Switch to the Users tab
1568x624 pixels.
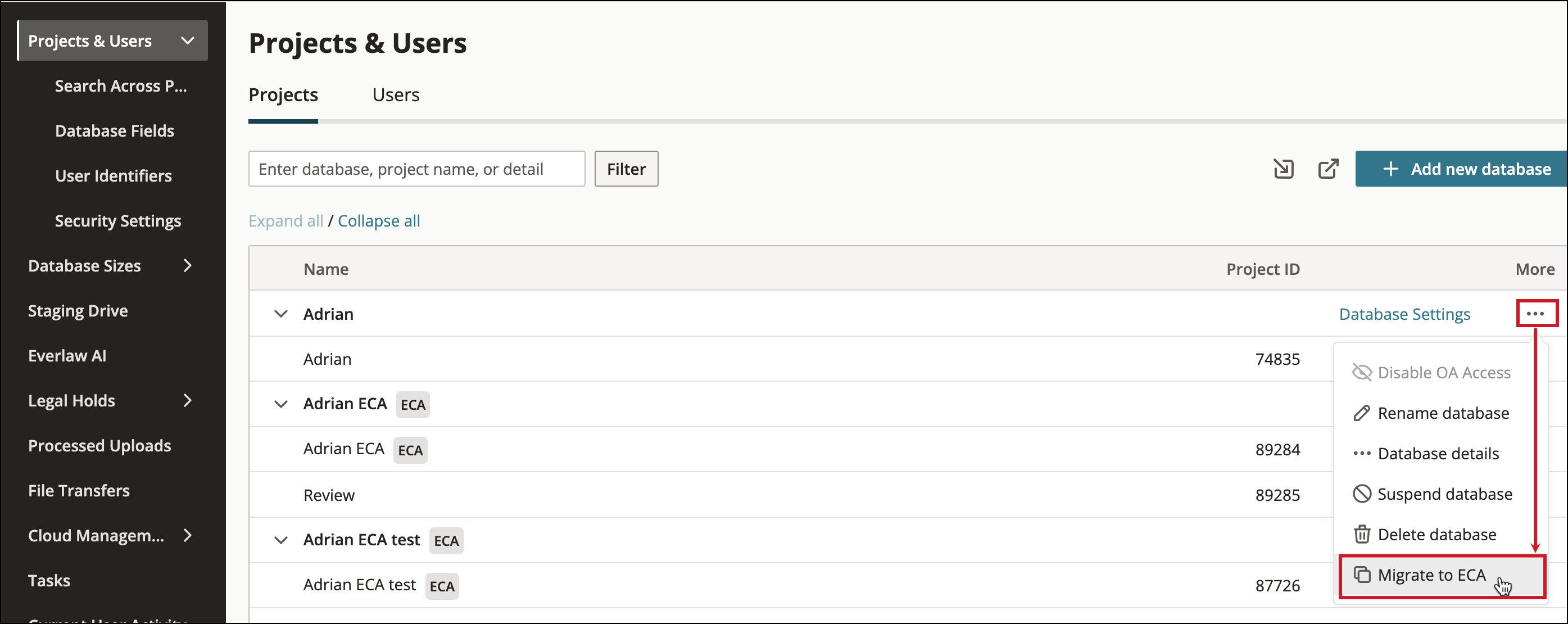tap(396, 94)
